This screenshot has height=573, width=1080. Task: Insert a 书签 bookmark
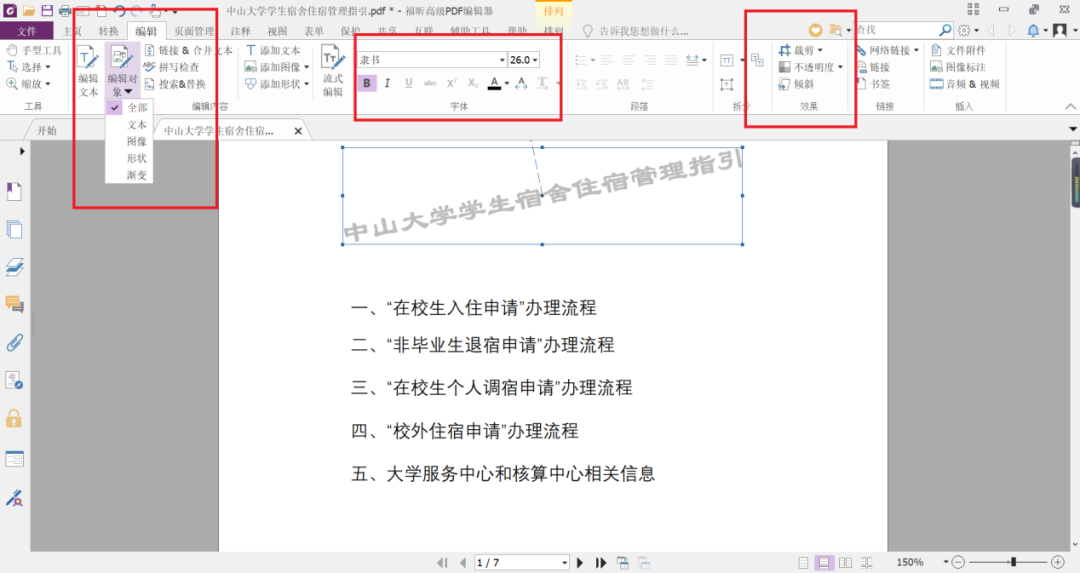[873, 84]
